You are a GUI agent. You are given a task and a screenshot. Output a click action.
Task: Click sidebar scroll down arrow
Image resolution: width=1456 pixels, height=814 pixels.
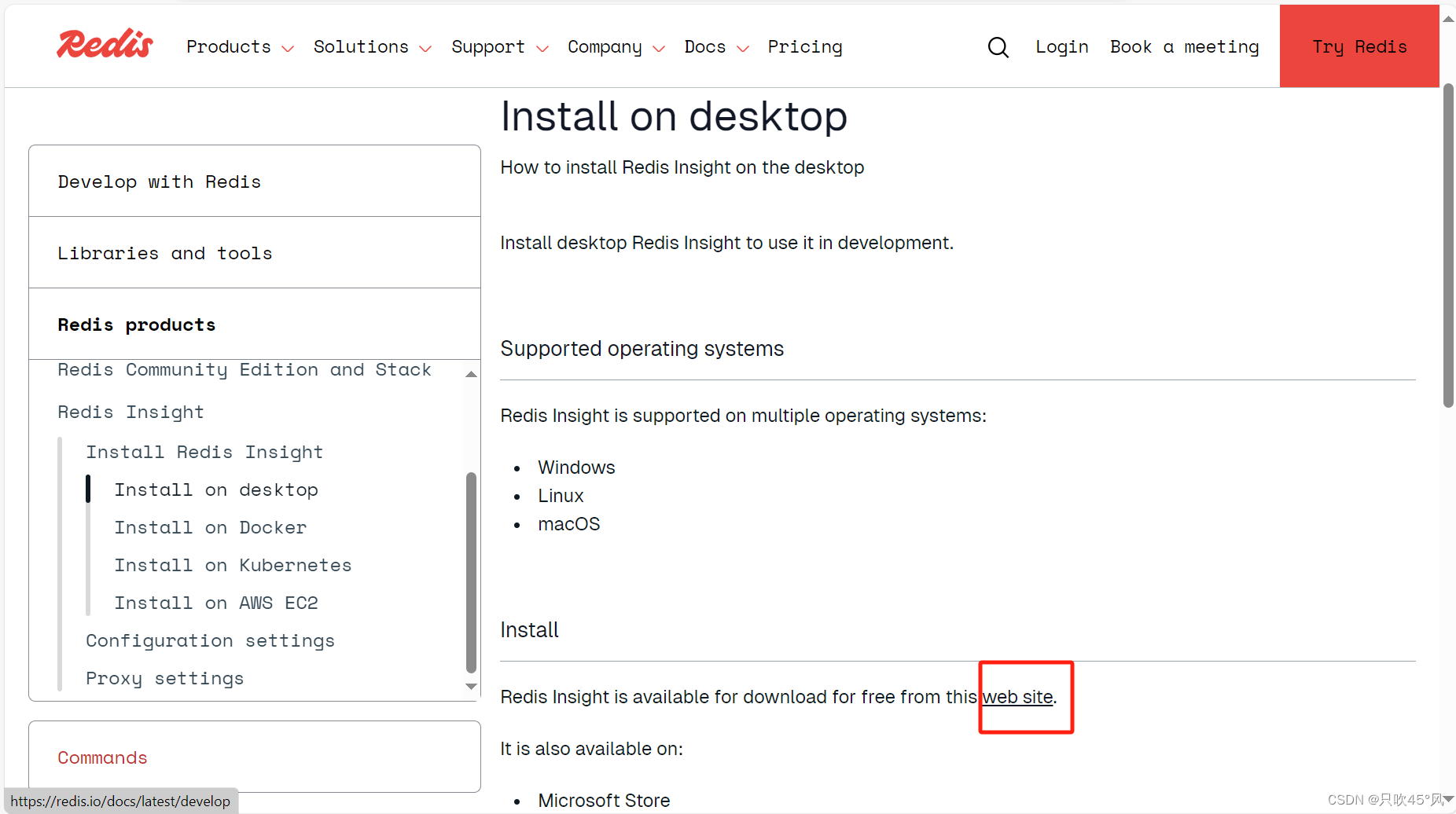click(x=471, y=686)
